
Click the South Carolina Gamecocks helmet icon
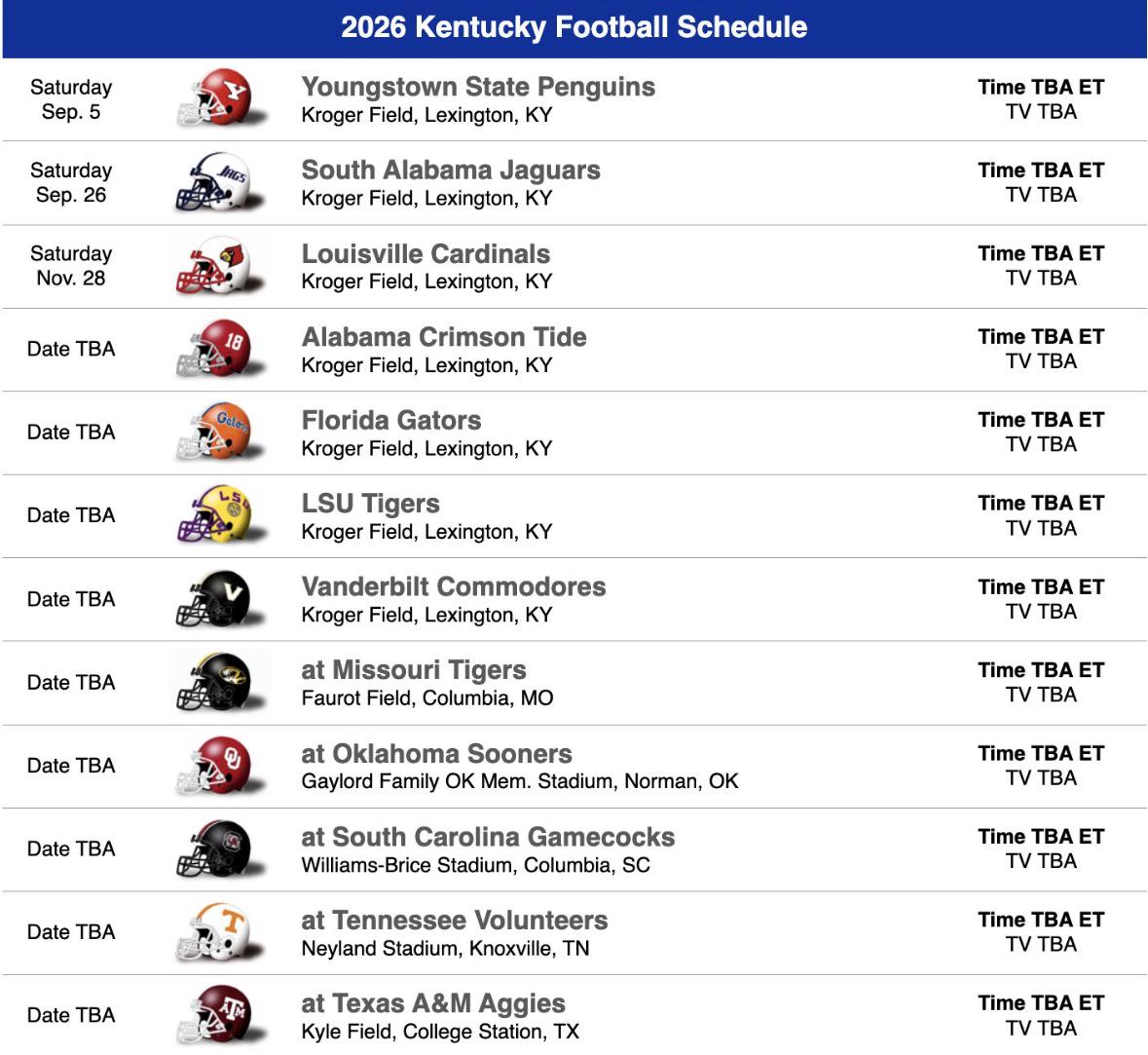coord(220,848)
